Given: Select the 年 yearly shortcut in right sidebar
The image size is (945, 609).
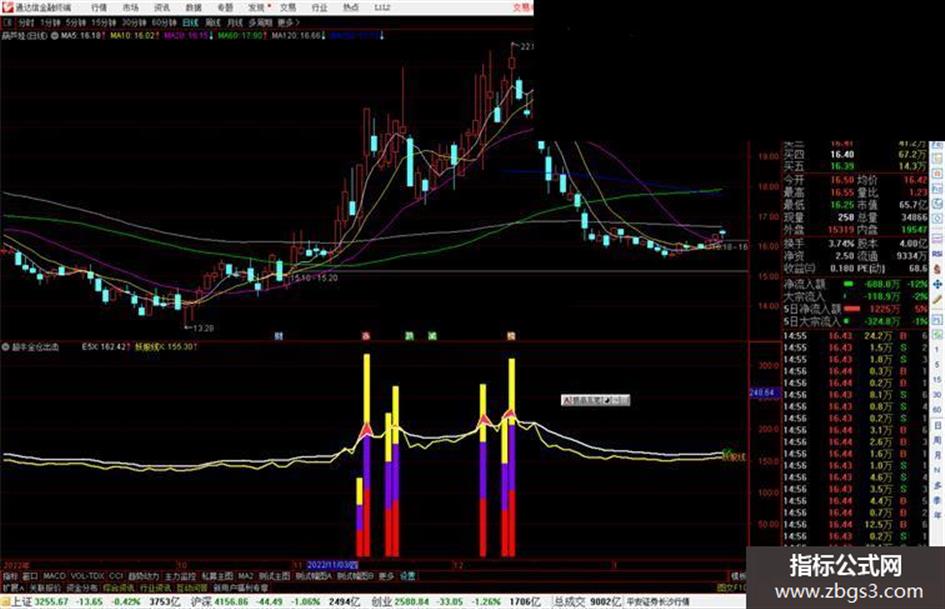Looking at the screenshot, I should (x=937, y=515).
